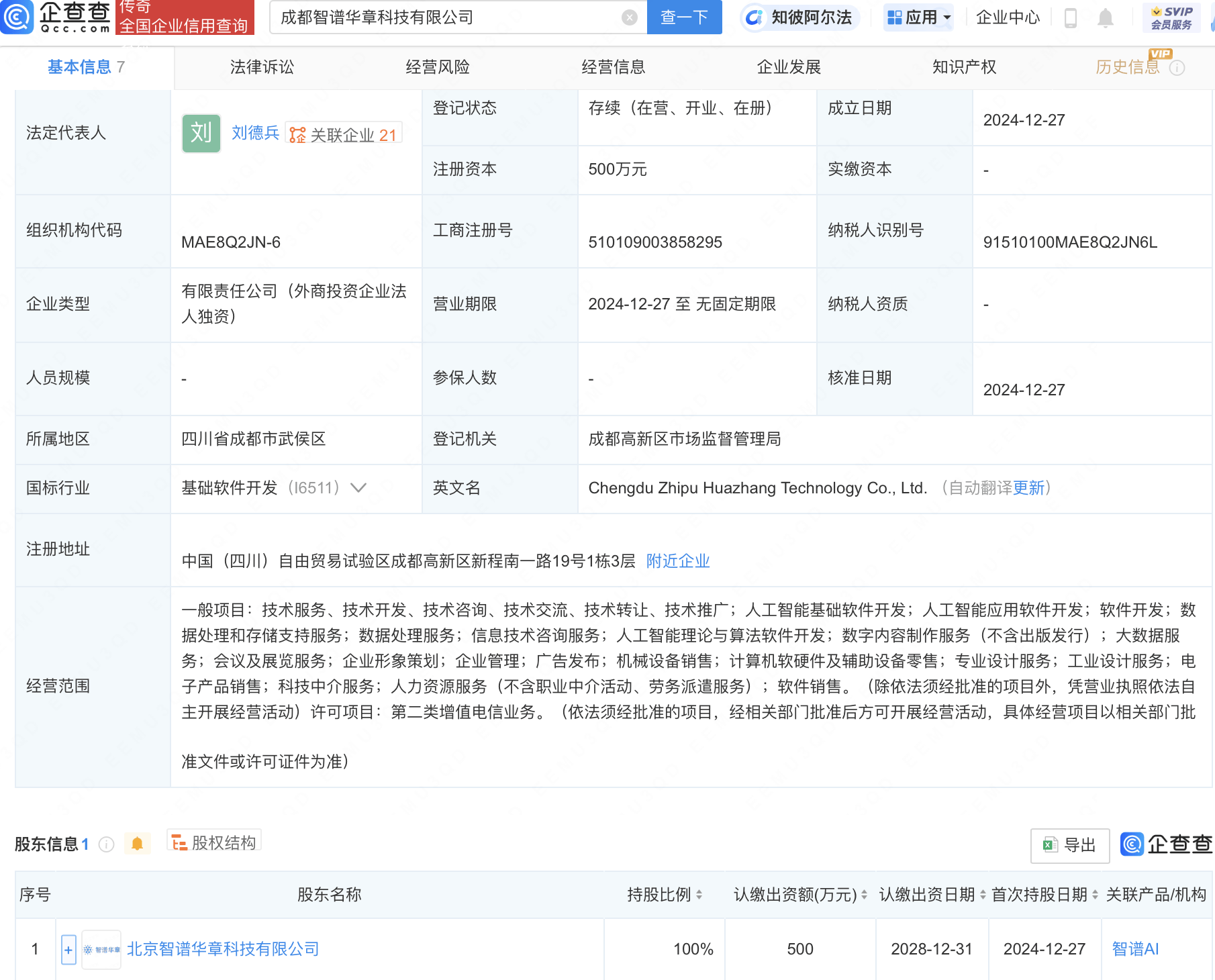Image resolution: width=1215 pixels, height=980 pixels.
Task: Click the Qichacha logo icon
Action: (17, 17)
